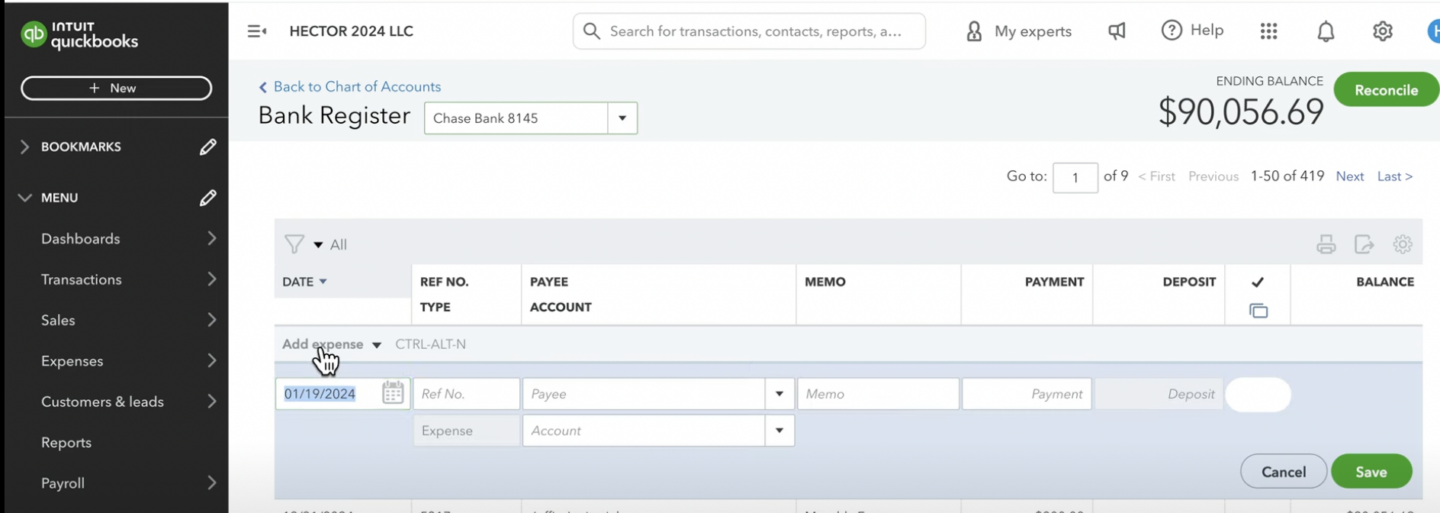Open the Add expense type dropdown

tap(376, 345)
